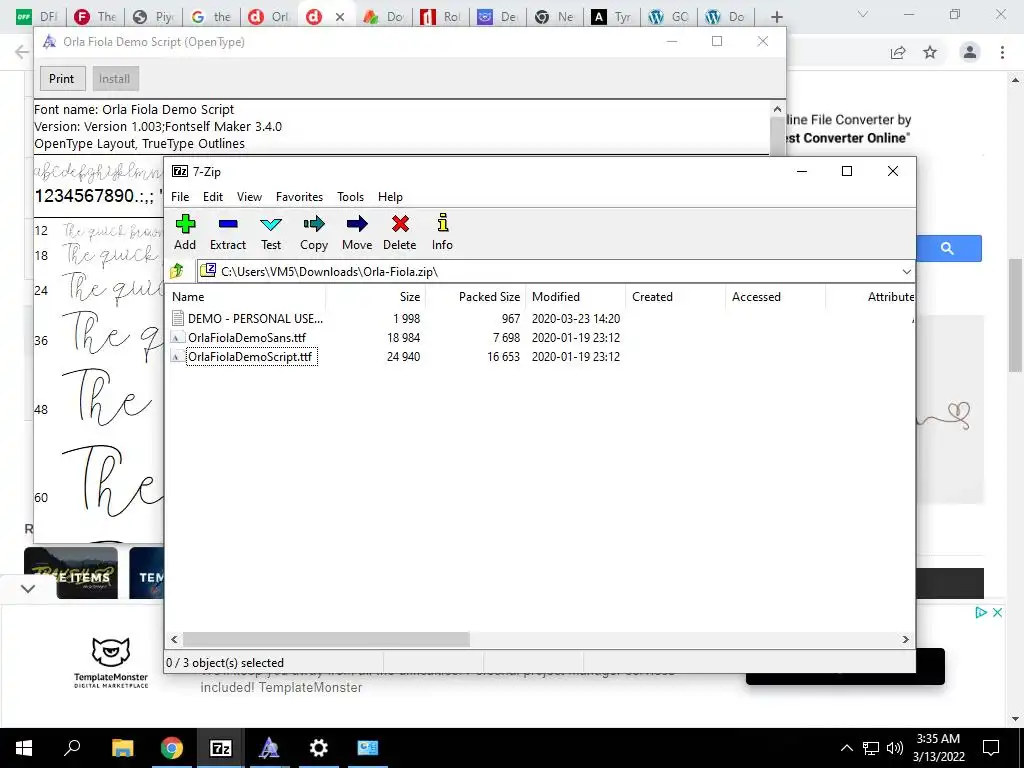Go up one folder level in 7-Zip
Image resolution: width=1024 pixels, height=768 pixels.
177,271
